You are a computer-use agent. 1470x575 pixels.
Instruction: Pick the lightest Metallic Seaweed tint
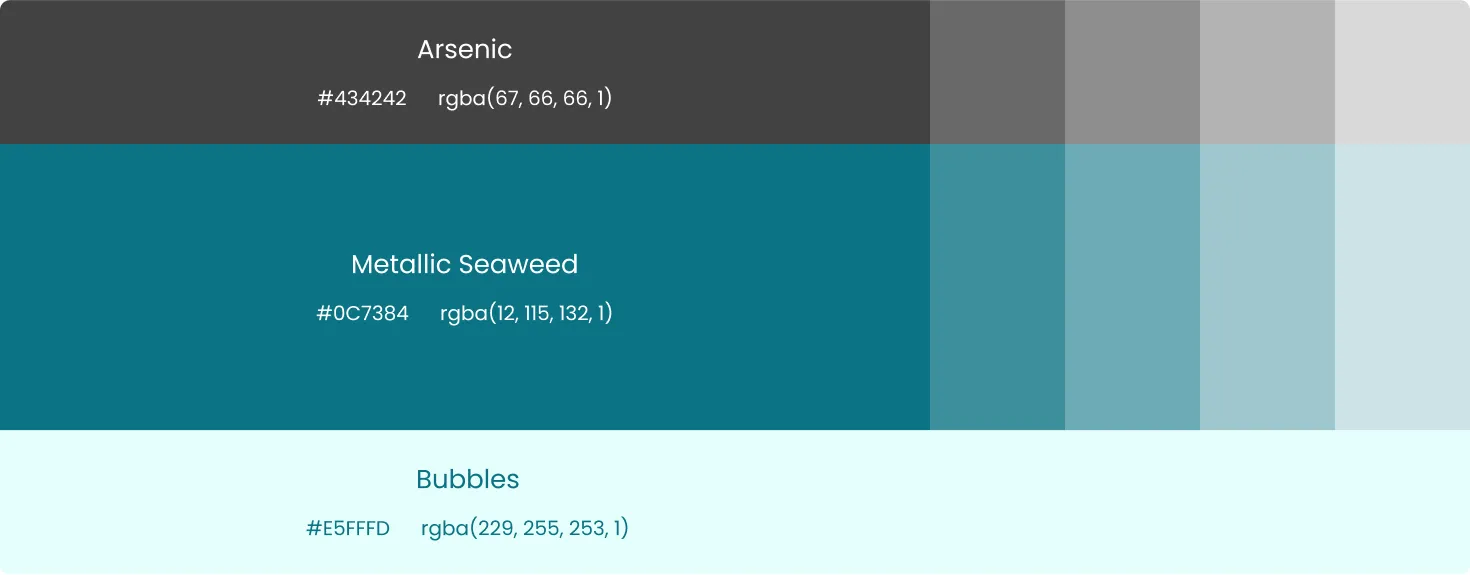tap(1402, 287)
